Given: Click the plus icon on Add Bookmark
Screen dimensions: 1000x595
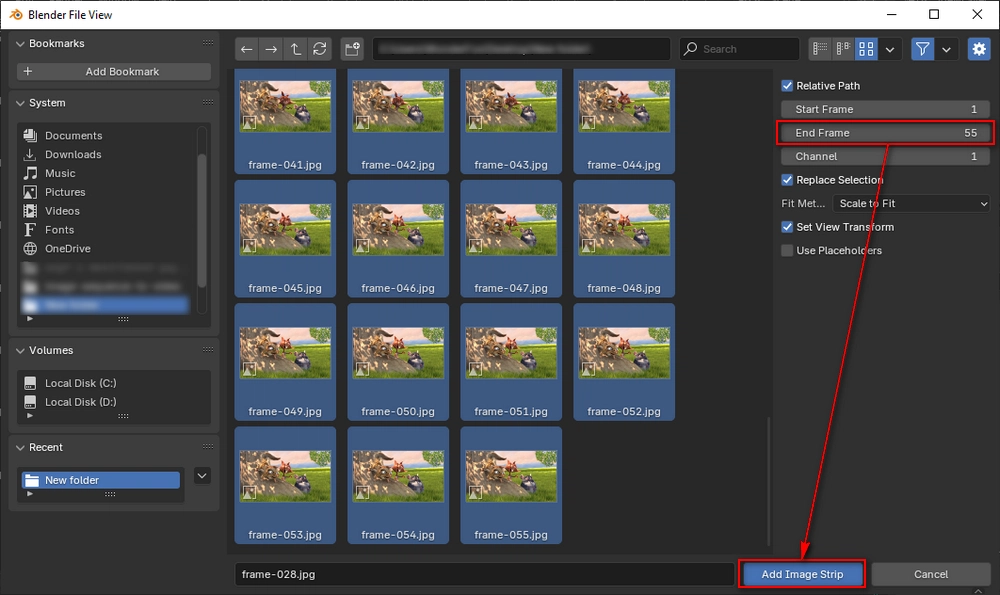Looking at the screenshot, I should point(27,71).
